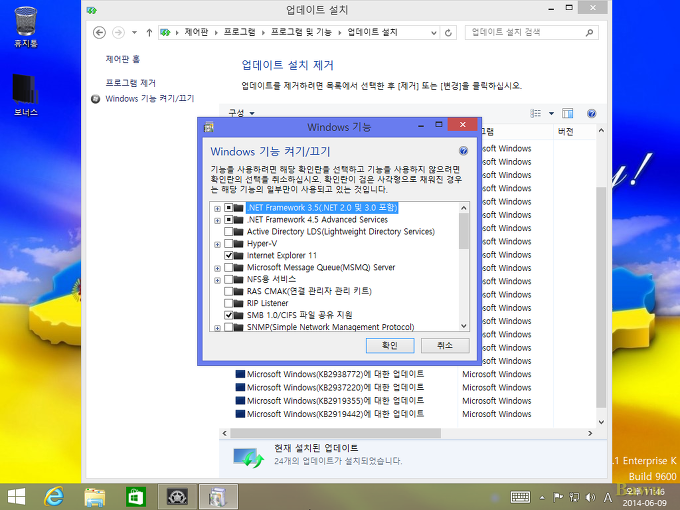The image size is (680, 510).
Task: Expand the SNMP tree node
Action: point(217,328)
